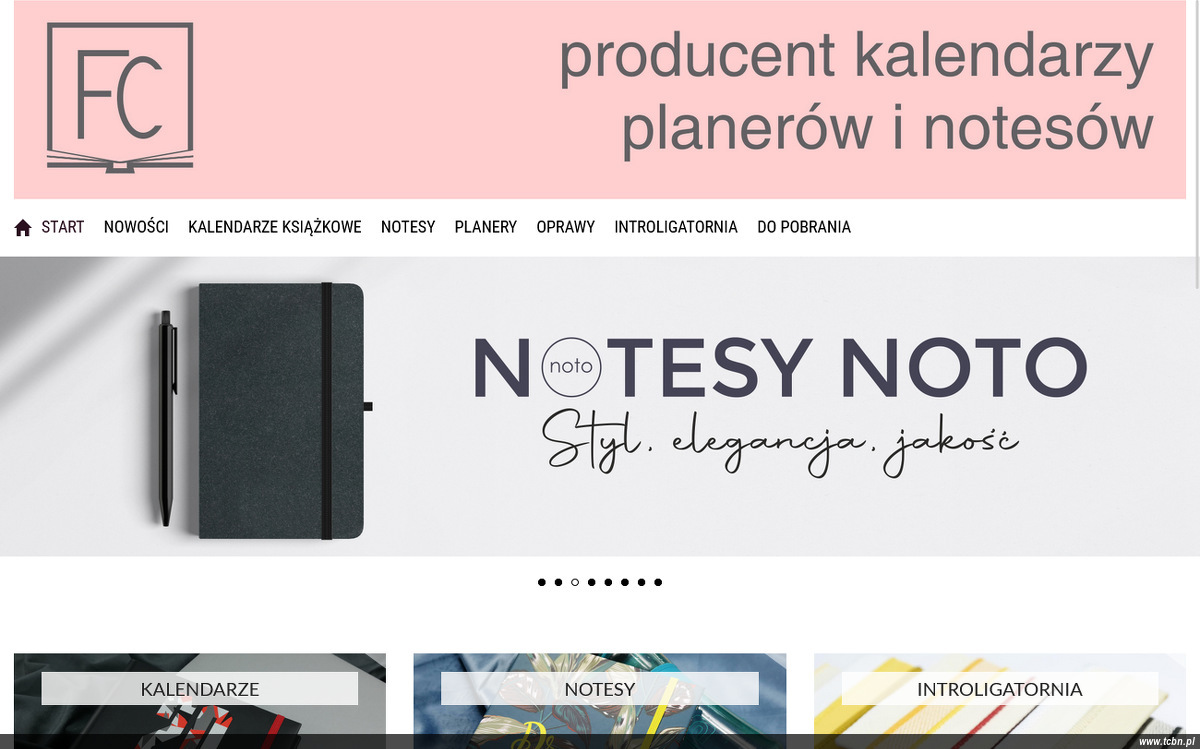This screenshot has width=1200, height=749.
Task: Open the NOWOŚCI menu item
Action: [x=136, y=227]
